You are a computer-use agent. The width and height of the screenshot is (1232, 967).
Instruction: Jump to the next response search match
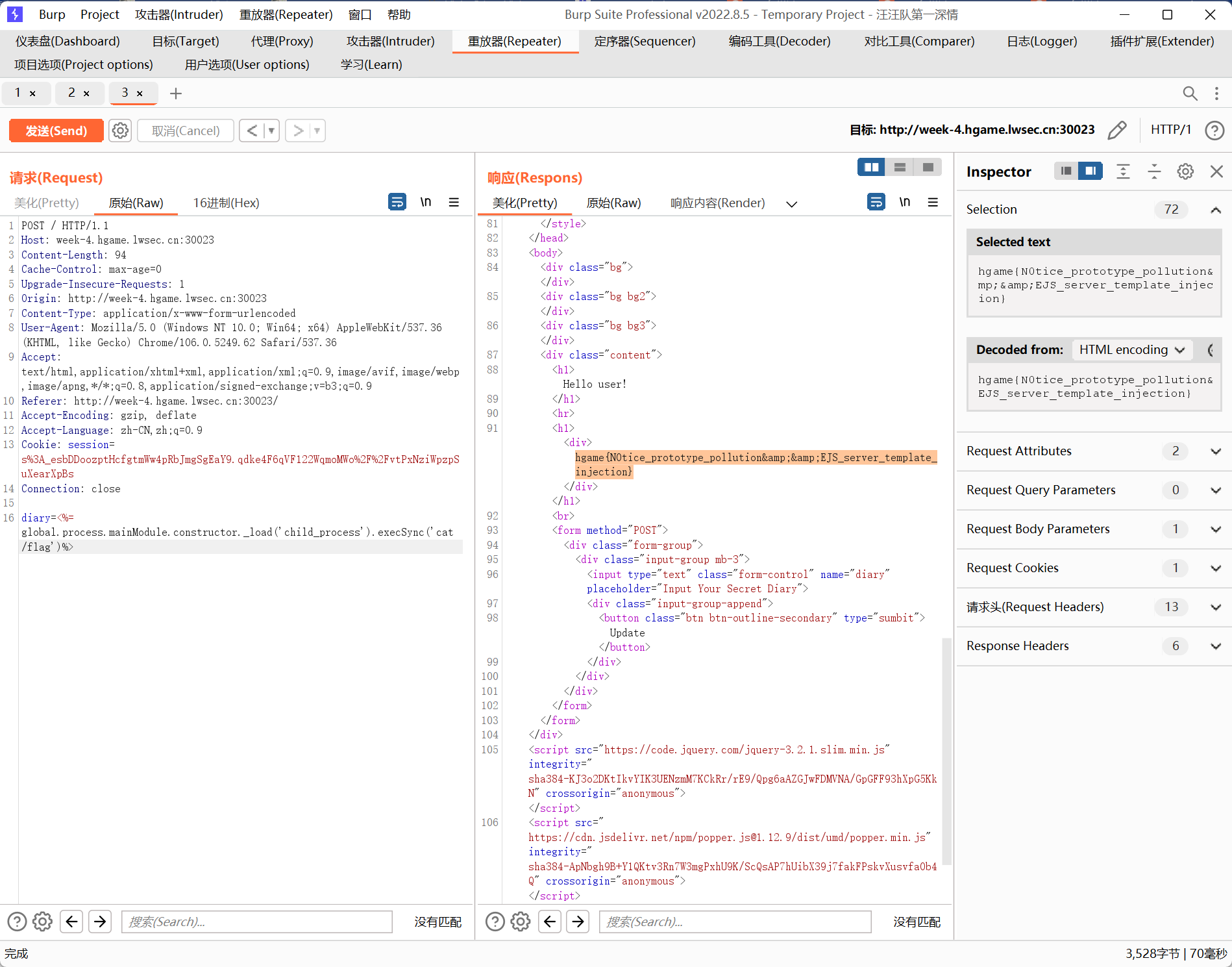click(578, 922)
